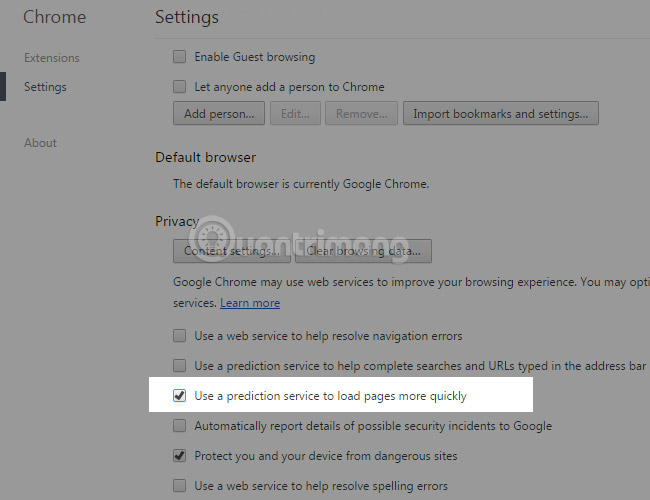650x500 pixels.
Task: Toggle web service for navigation errors
Action: [x=179, y=335]
